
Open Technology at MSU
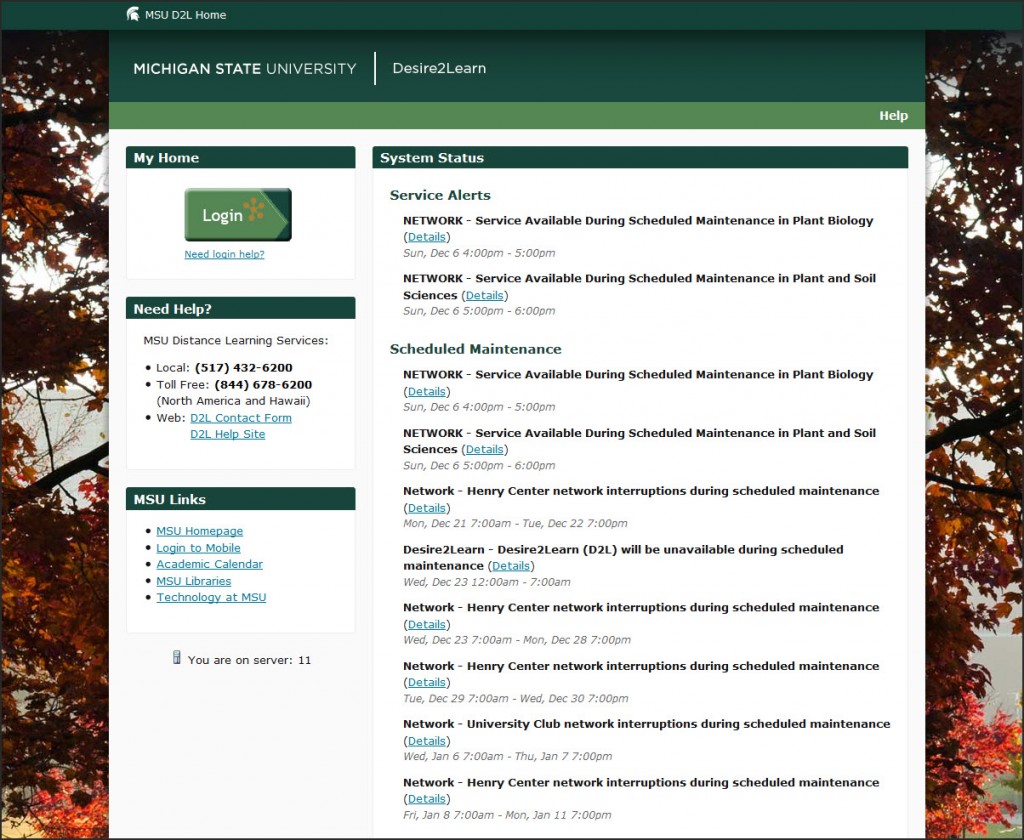click(211, 597)
